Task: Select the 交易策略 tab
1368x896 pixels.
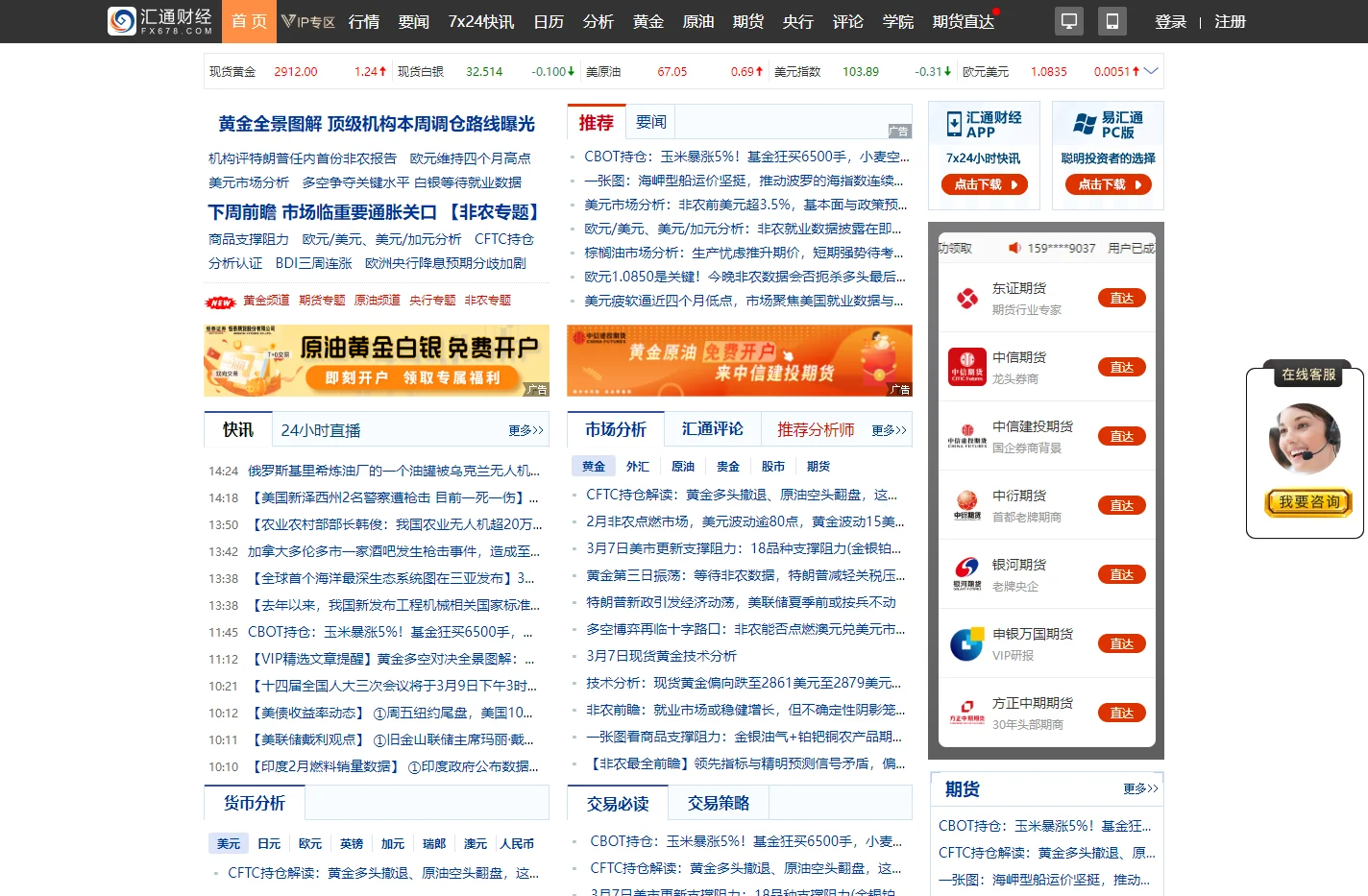Action: click(x=719, y=803)
